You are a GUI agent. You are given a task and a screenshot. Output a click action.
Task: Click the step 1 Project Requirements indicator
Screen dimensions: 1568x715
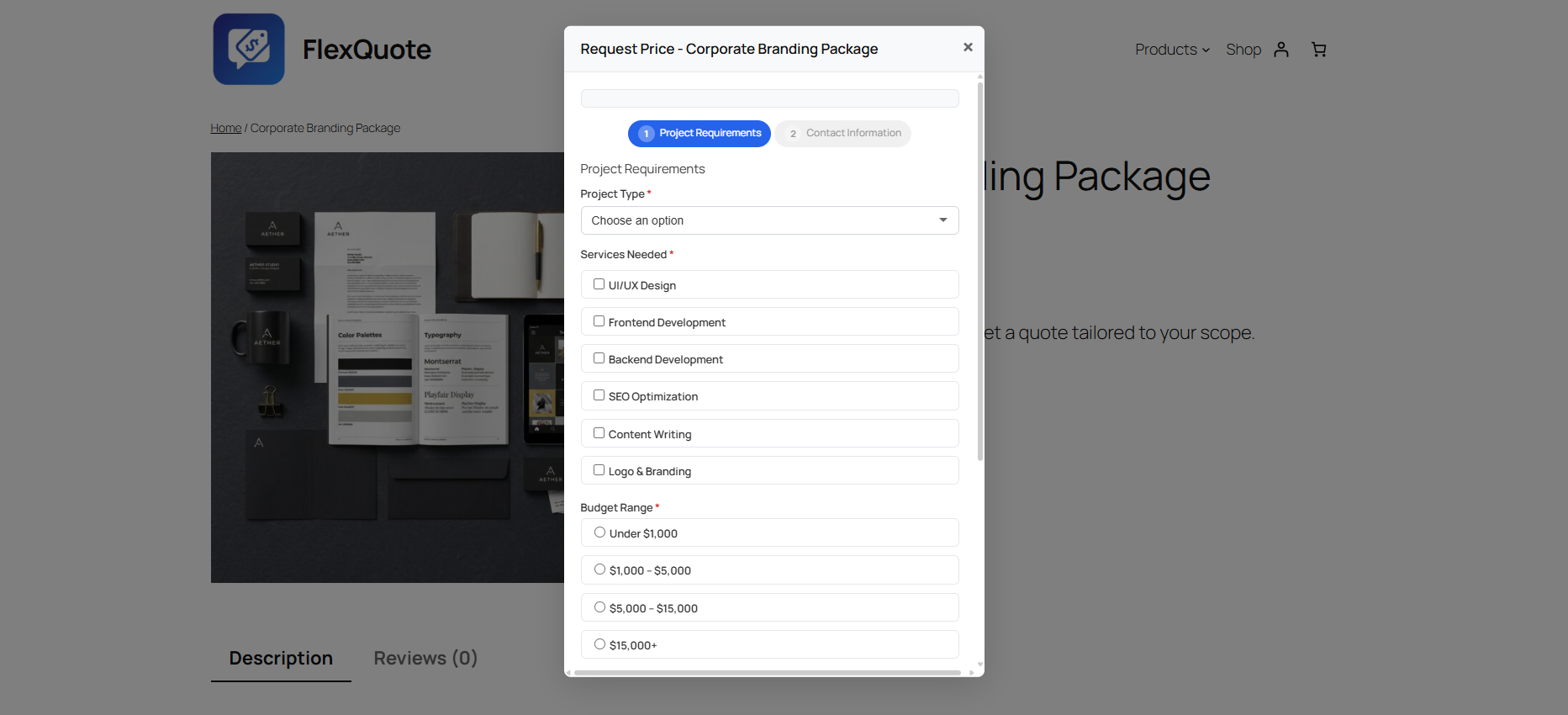(x=700, y=134)
